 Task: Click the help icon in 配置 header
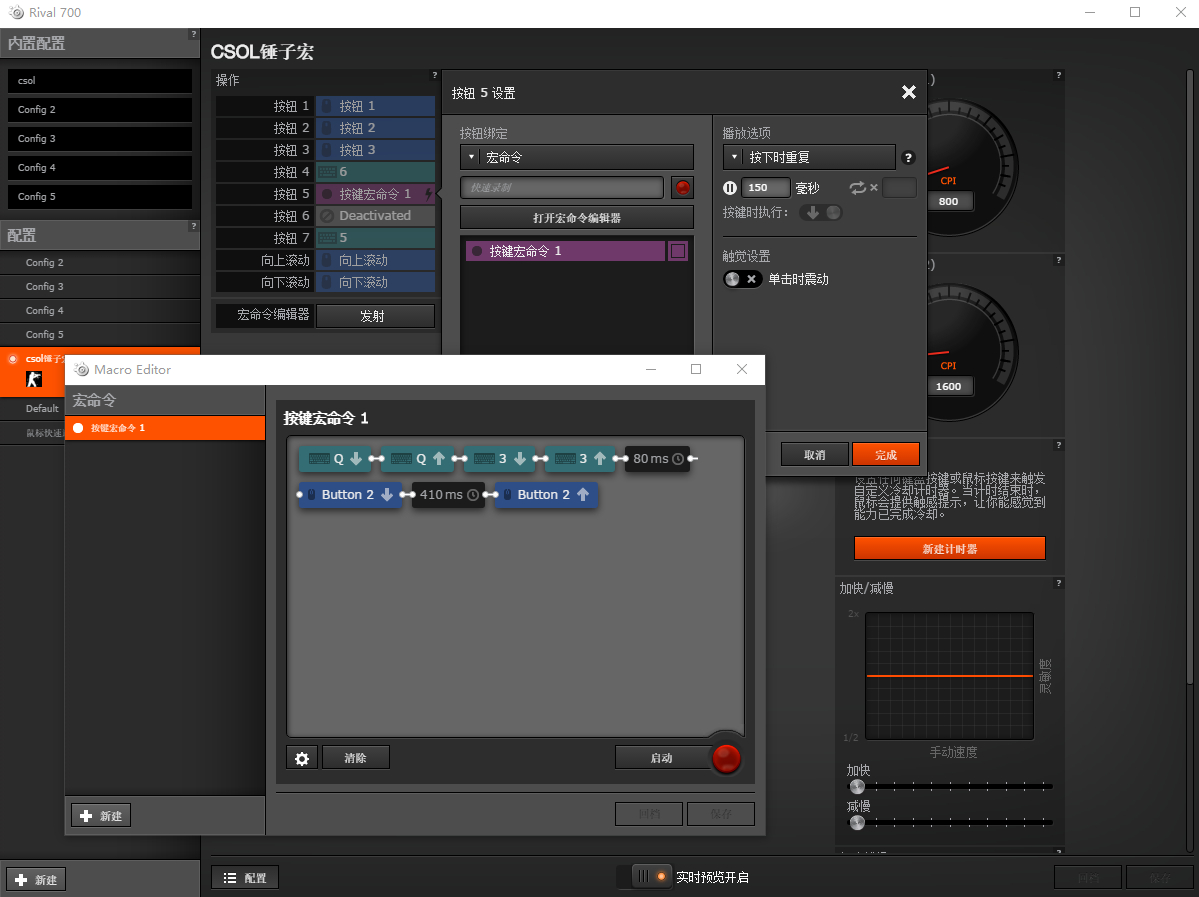point(193,226)
